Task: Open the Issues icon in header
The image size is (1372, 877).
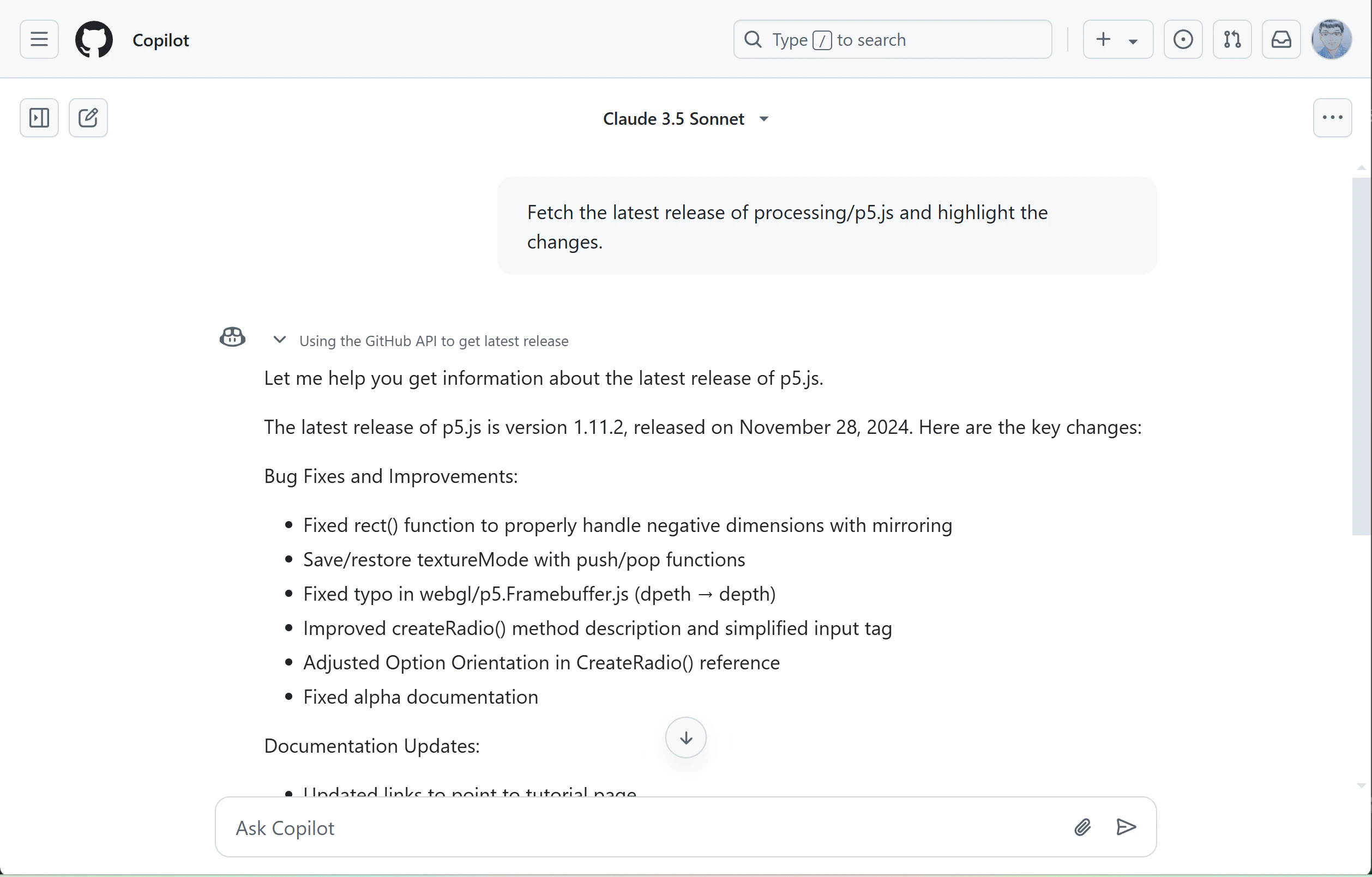Action: pos(1183,39)
